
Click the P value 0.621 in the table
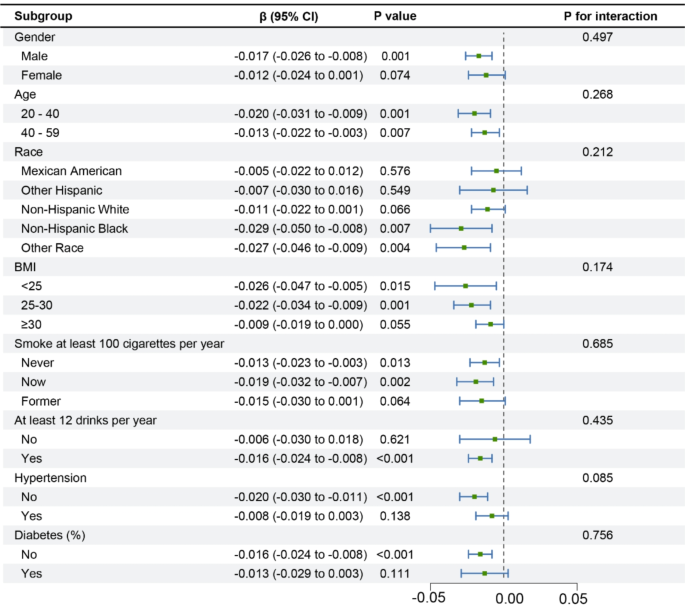[397, 439]
